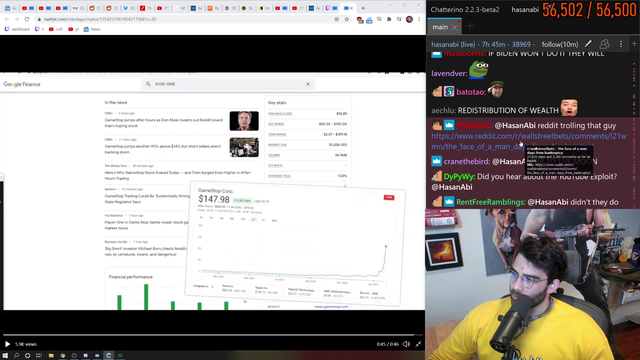Add a new split with plus
The width and height of the screenshot is (640, 360).
634,44
